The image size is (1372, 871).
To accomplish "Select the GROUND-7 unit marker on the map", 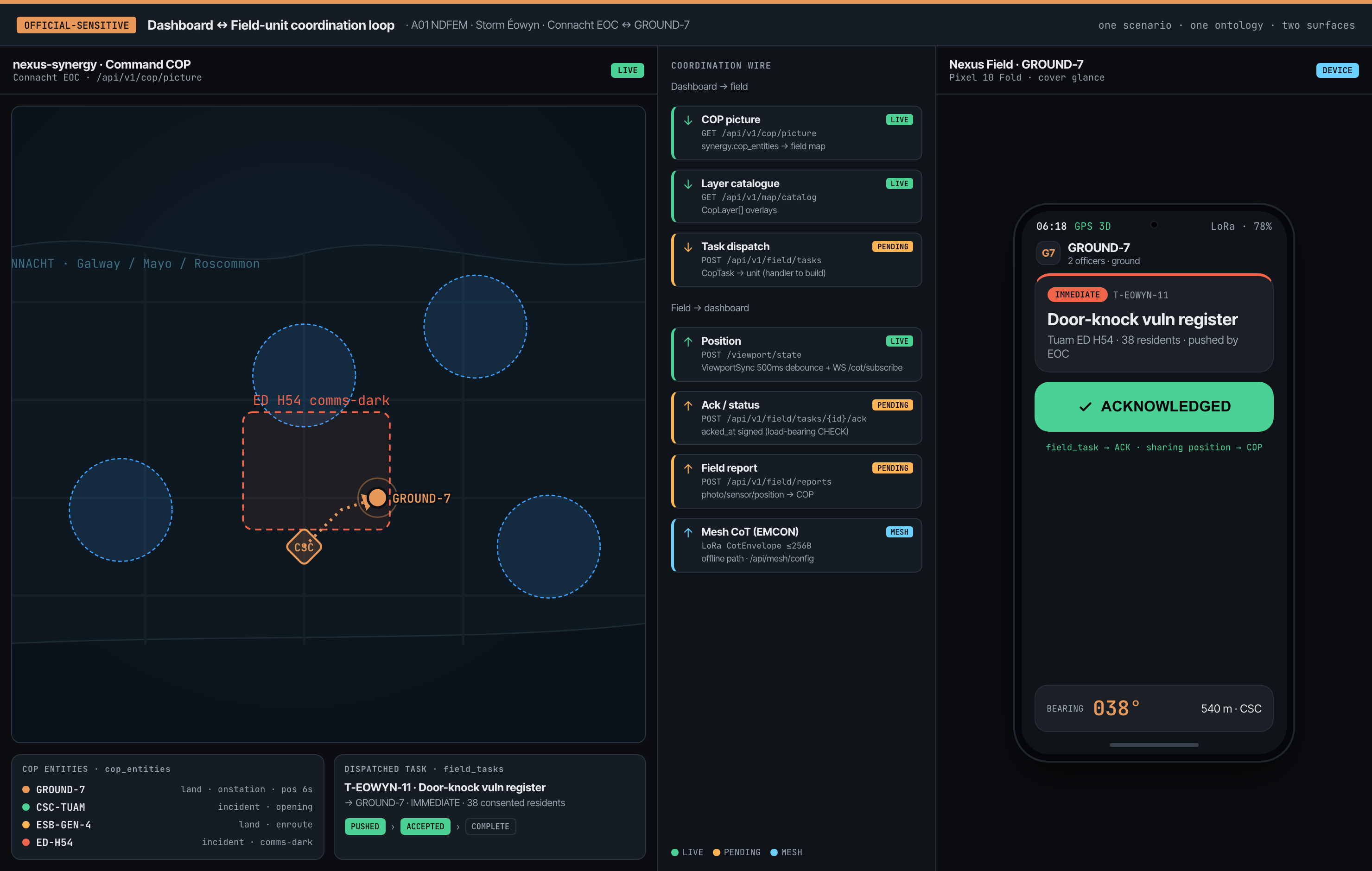I will click(x=377, y=497).
